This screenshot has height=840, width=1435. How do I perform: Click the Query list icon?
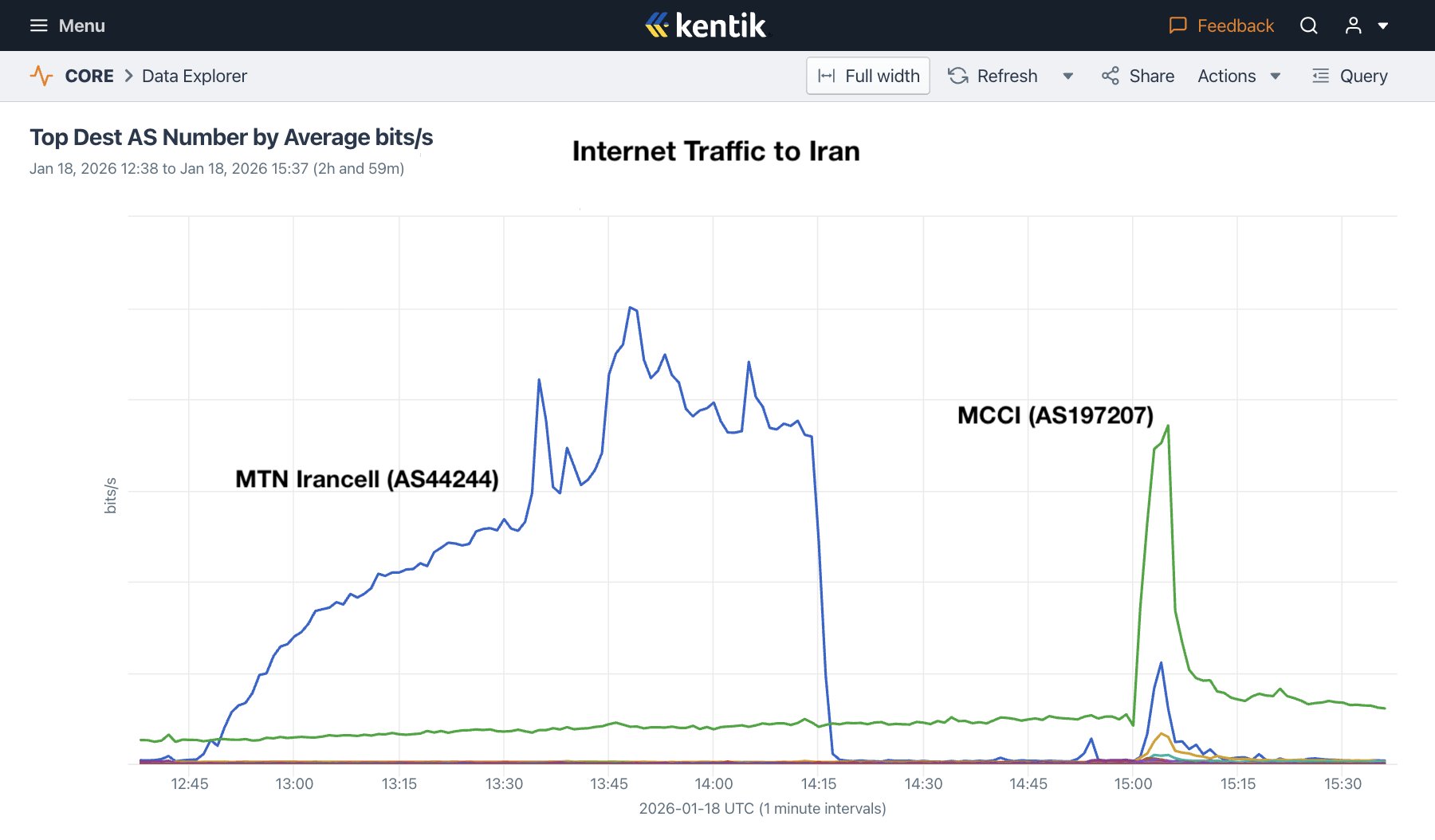(1320, 76)
